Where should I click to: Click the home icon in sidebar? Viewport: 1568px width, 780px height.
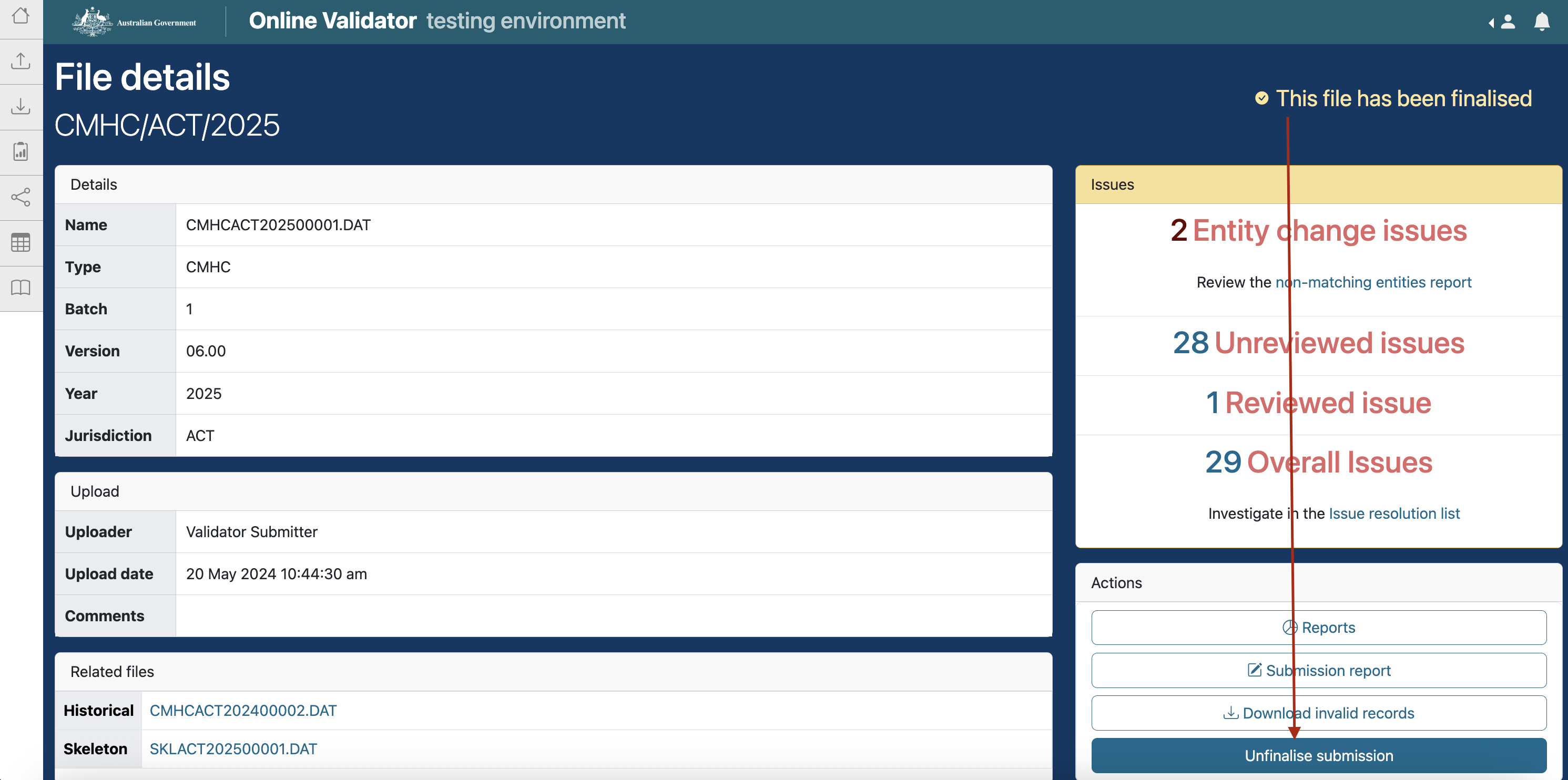[x=21, y=16]
